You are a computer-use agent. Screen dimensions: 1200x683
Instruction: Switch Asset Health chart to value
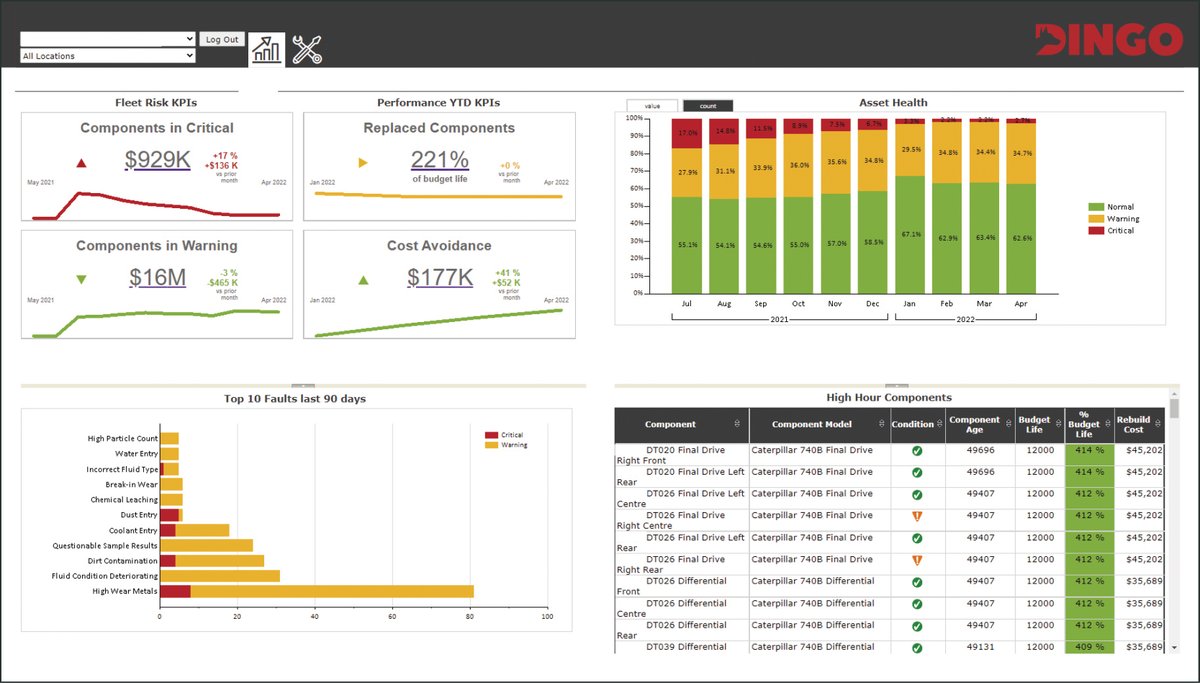click(652, 105)
